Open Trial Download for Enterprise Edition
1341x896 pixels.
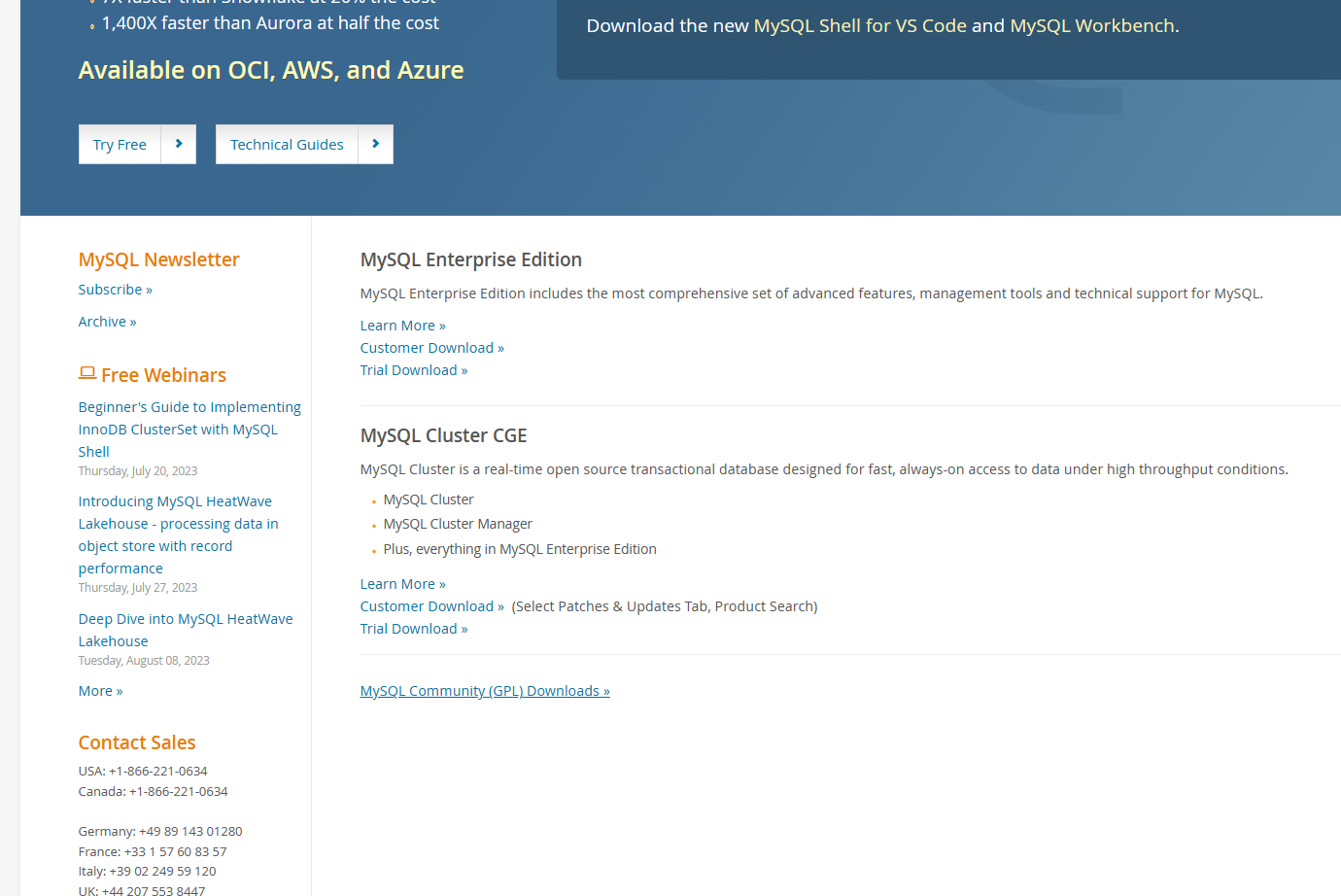click(414, 370)
